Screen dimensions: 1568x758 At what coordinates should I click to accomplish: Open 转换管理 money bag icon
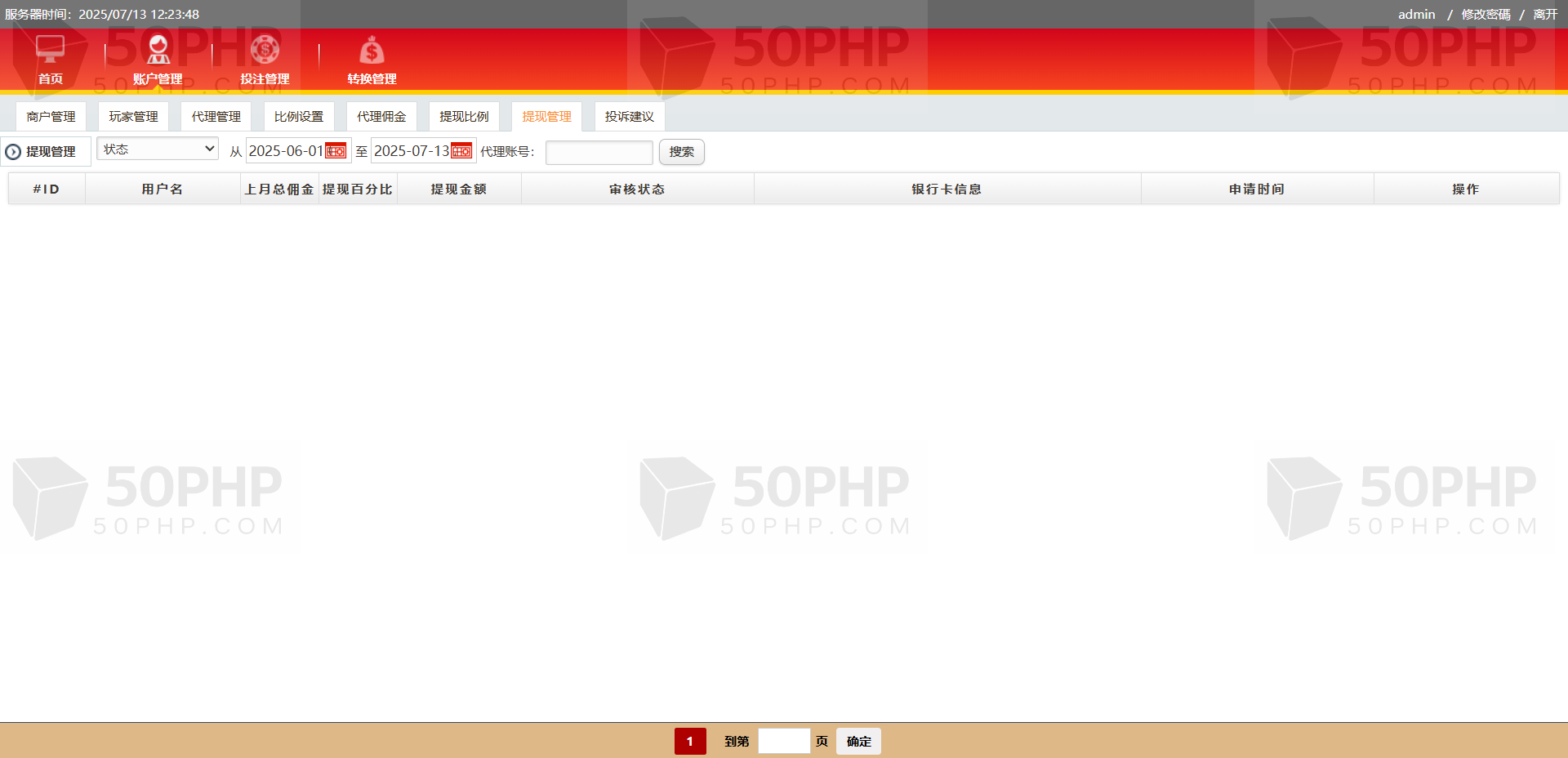click(372, 51)
